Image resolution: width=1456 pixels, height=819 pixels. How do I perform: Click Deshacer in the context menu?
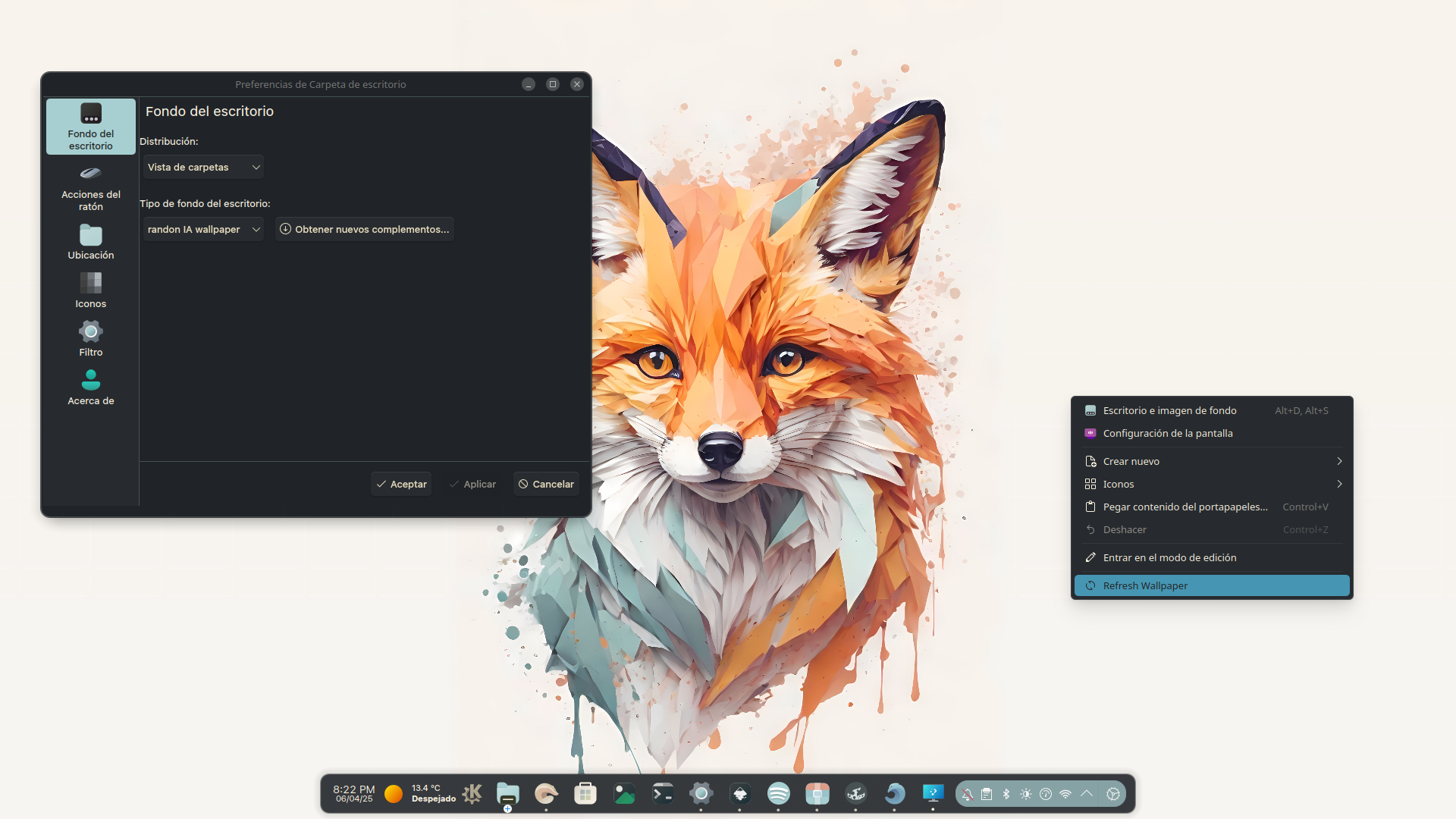tap(1212, 529)
